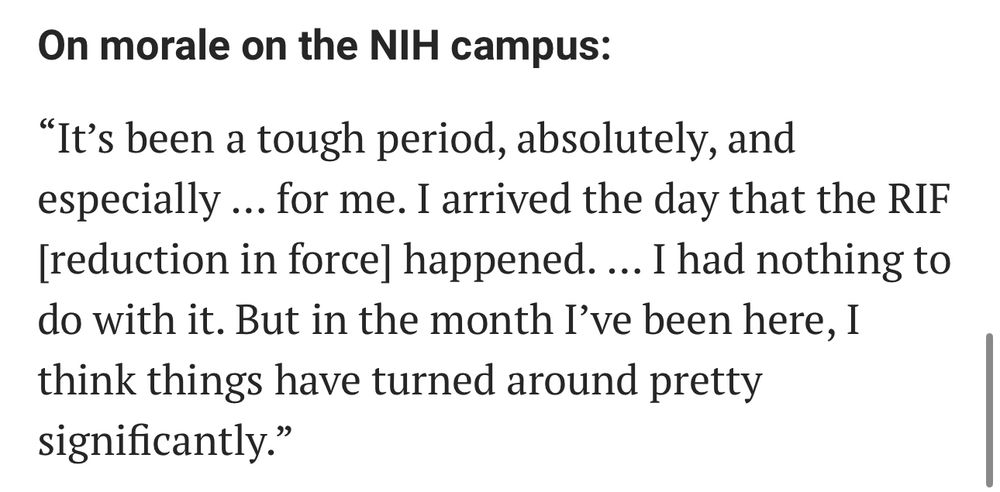
Task: Click the word "morale" in the heading
Action: coord(169,48)
